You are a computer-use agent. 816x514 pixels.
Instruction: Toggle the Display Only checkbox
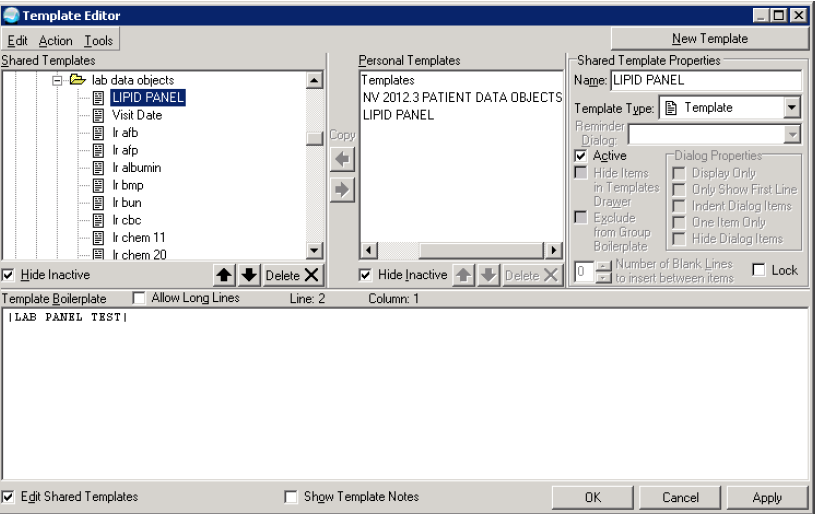pos(679,173)
